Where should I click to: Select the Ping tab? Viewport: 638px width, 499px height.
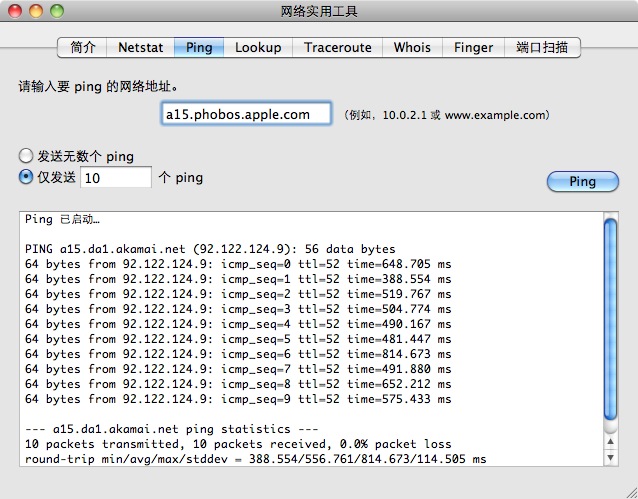coord(199,48)
